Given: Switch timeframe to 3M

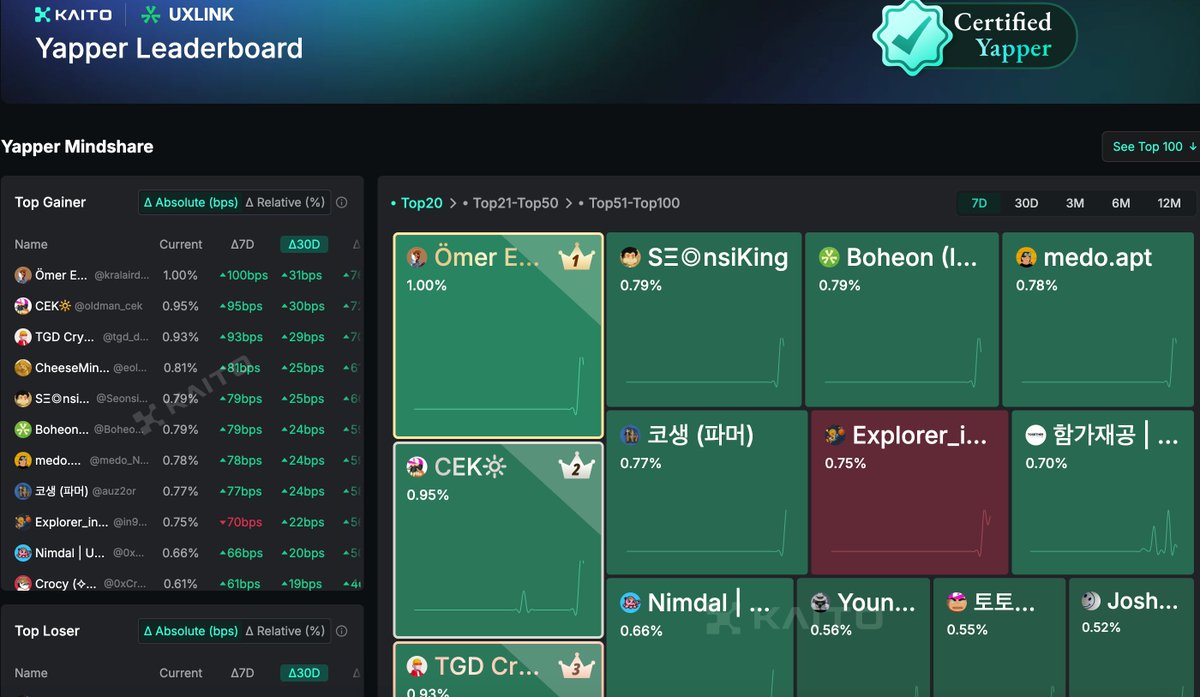Looking at the screenshot, I should point(1075,203).
